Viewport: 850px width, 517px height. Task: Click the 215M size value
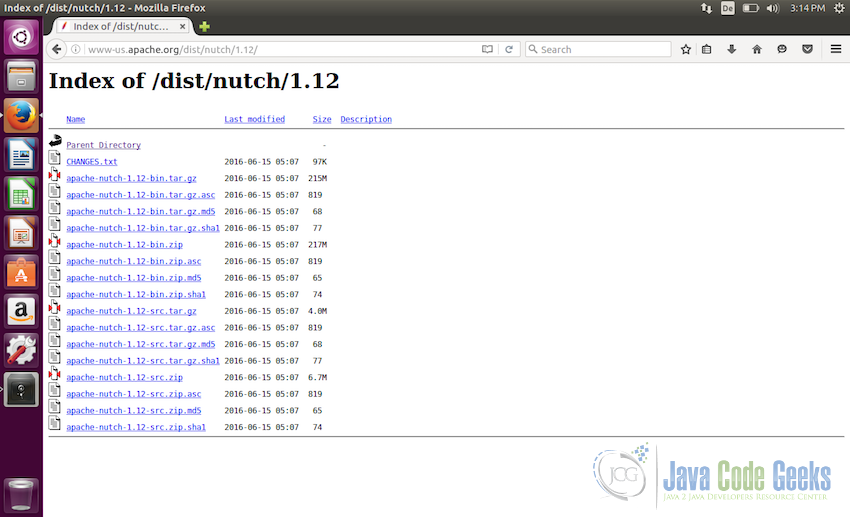pos(317,178)
